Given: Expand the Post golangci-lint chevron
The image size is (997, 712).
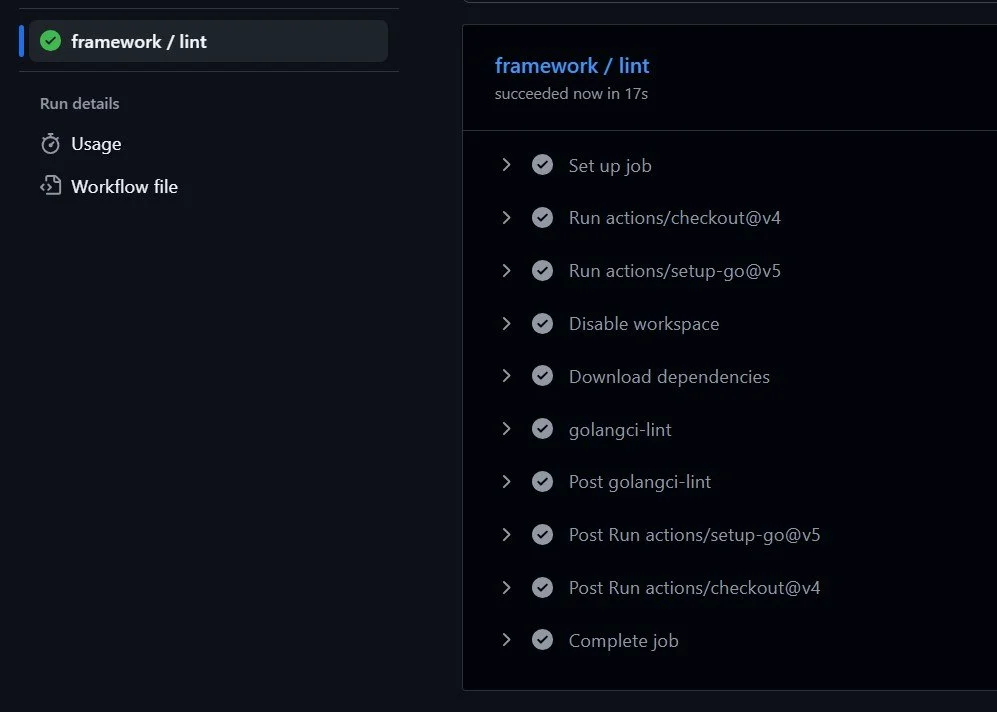Looking at the screenshot, I should [506, 481].
